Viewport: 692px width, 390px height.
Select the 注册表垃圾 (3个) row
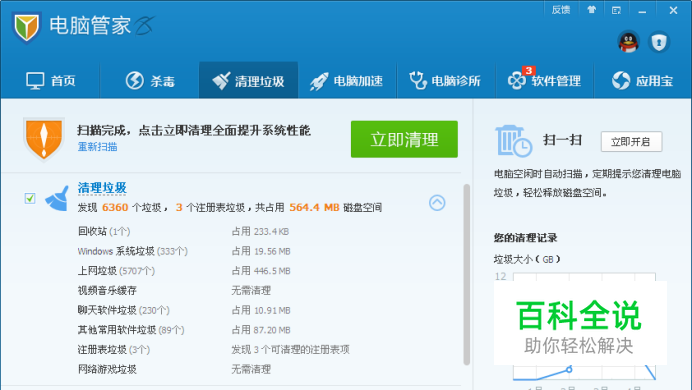coord(214,349)
